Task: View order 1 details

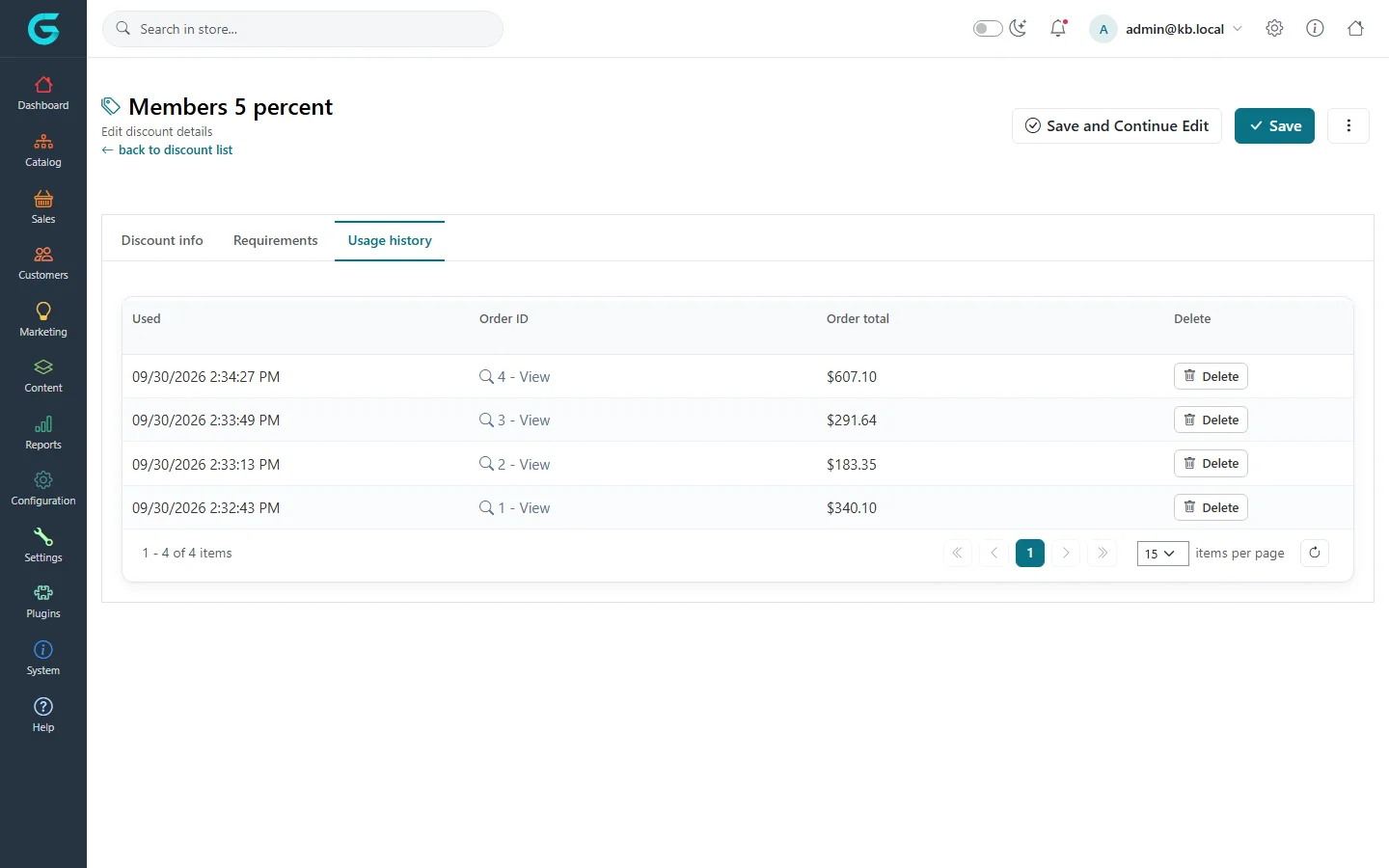Action: click(x=515, y=508)
